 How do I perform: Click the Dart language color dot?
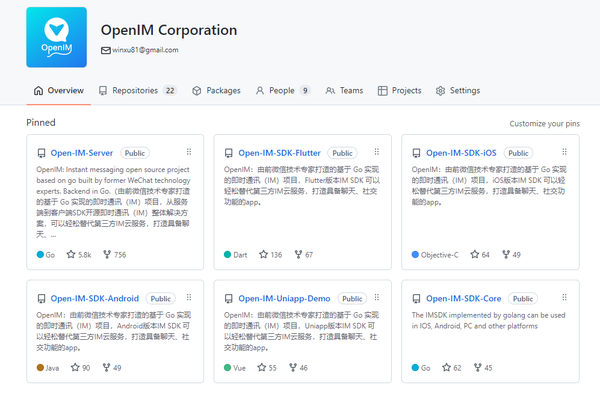(227, 255)
